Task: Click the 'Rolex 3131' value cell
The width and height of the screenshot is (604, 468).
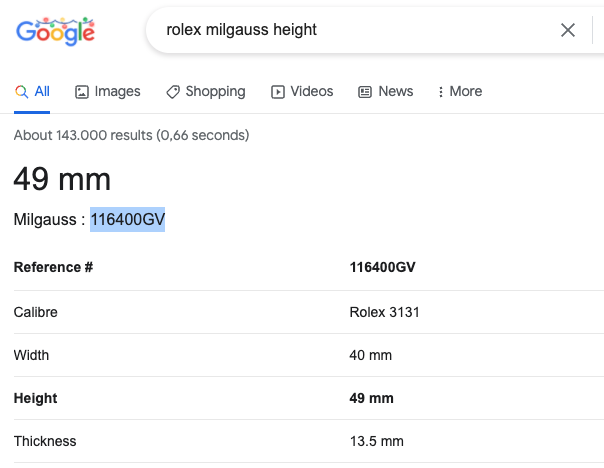Action: click(384, 312)
